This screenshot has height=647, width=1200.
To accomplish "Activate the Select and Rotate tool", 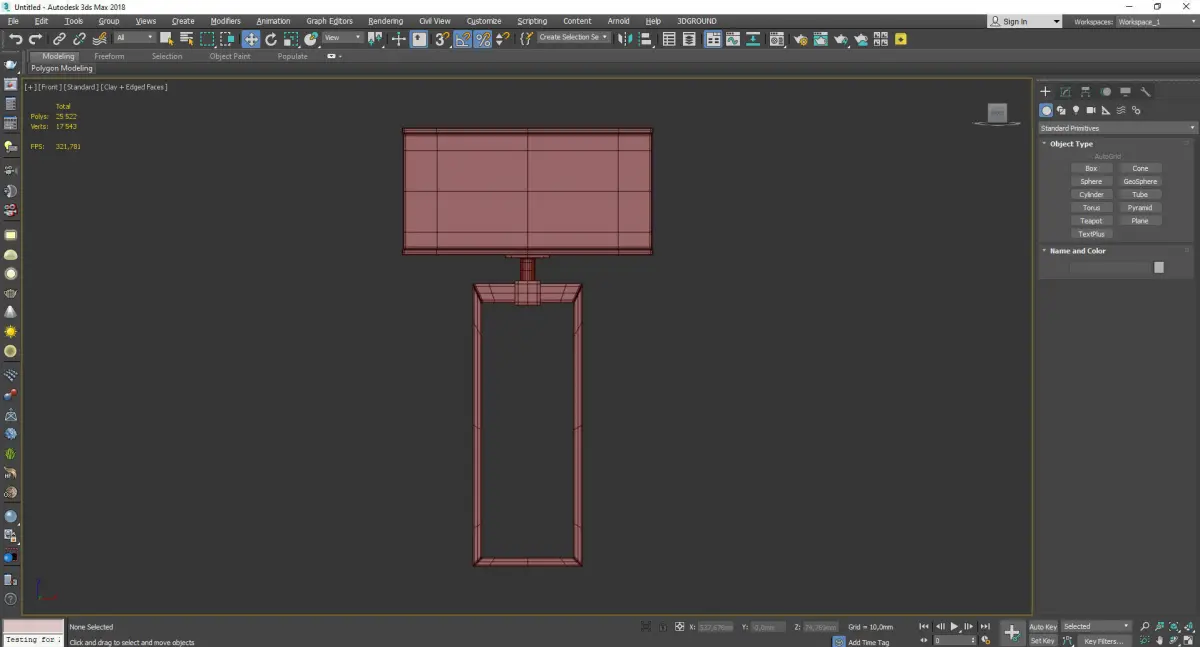I will click(271, 39).
